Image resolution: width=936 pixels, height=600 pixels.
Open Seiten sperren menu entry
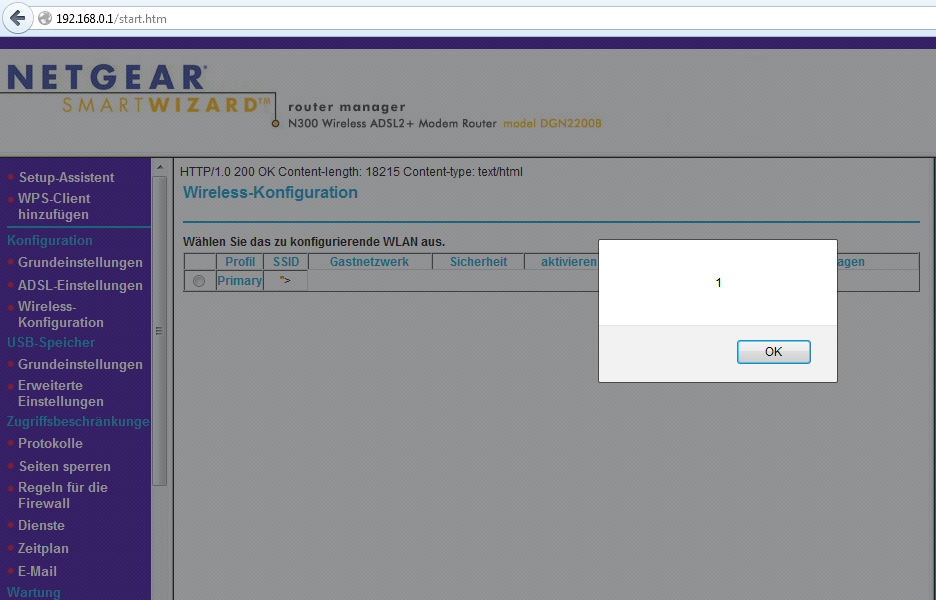[64, 466]
